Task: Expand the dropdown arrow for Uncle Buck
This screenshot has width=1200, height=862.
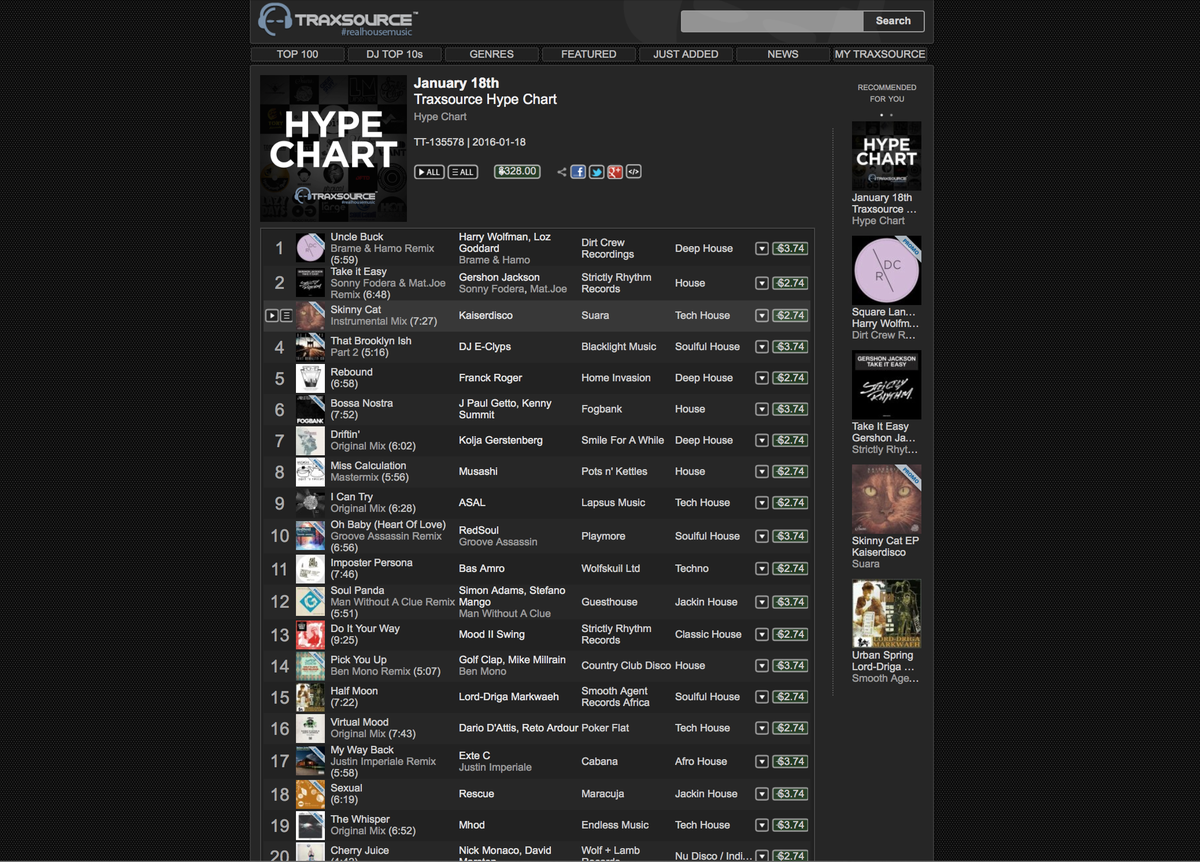Action: coord(761,248)
